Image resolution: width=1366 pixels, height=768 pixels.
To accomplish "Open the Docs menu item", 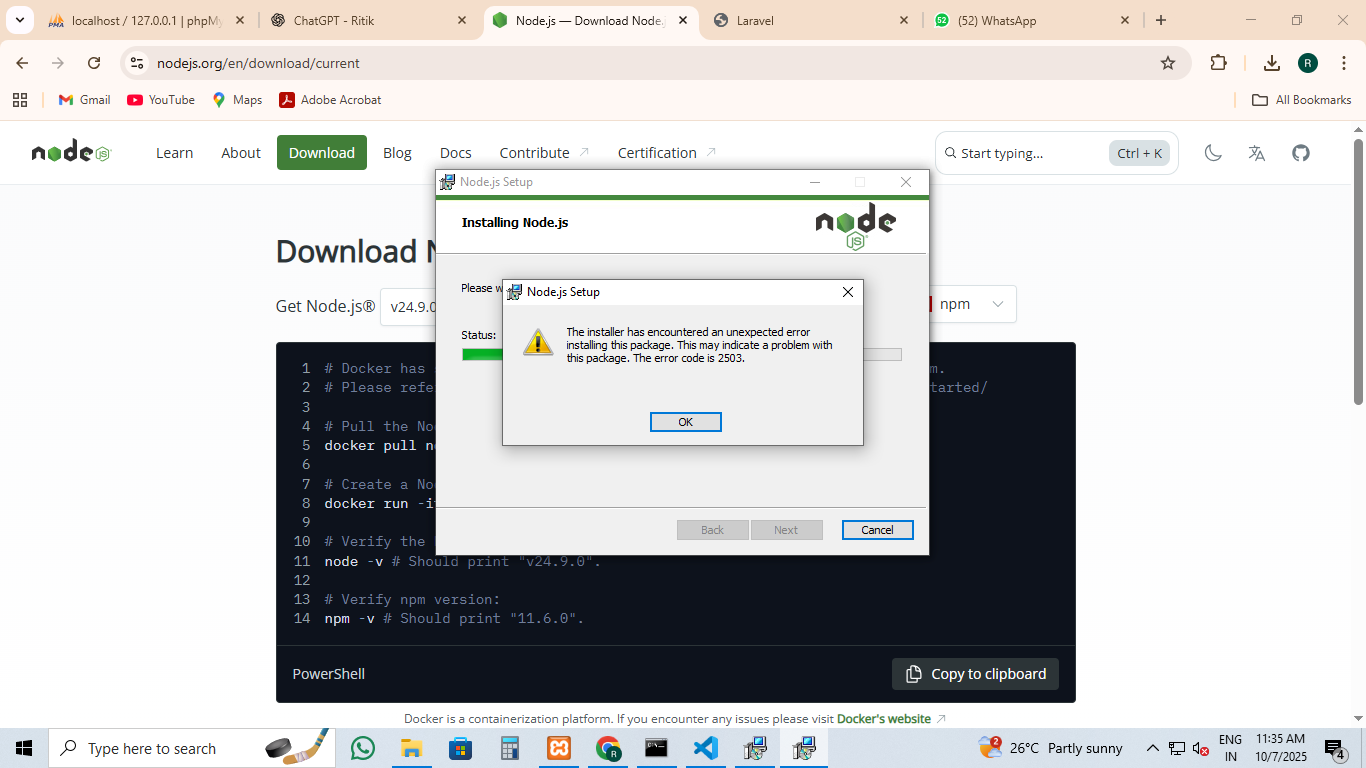I will click(x=455, y=153).
